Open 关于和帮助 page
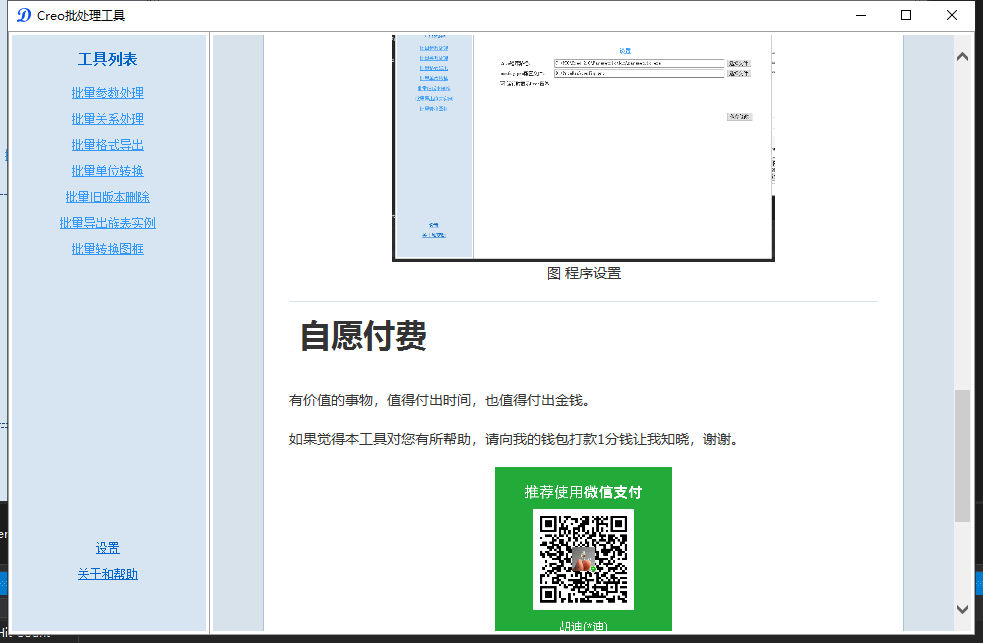This screenshot has height=643, width=983. coord(107,574)
